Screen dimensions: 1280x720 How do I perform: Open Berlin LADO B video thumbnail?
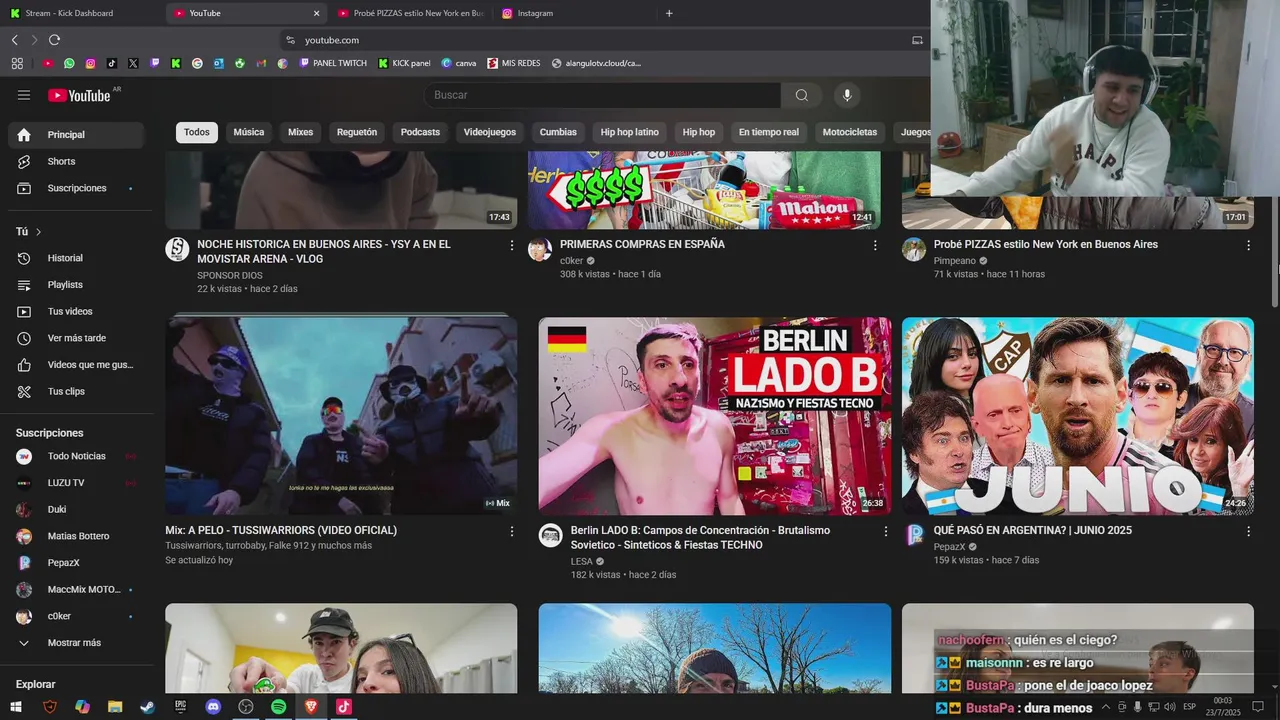(715, 416)
